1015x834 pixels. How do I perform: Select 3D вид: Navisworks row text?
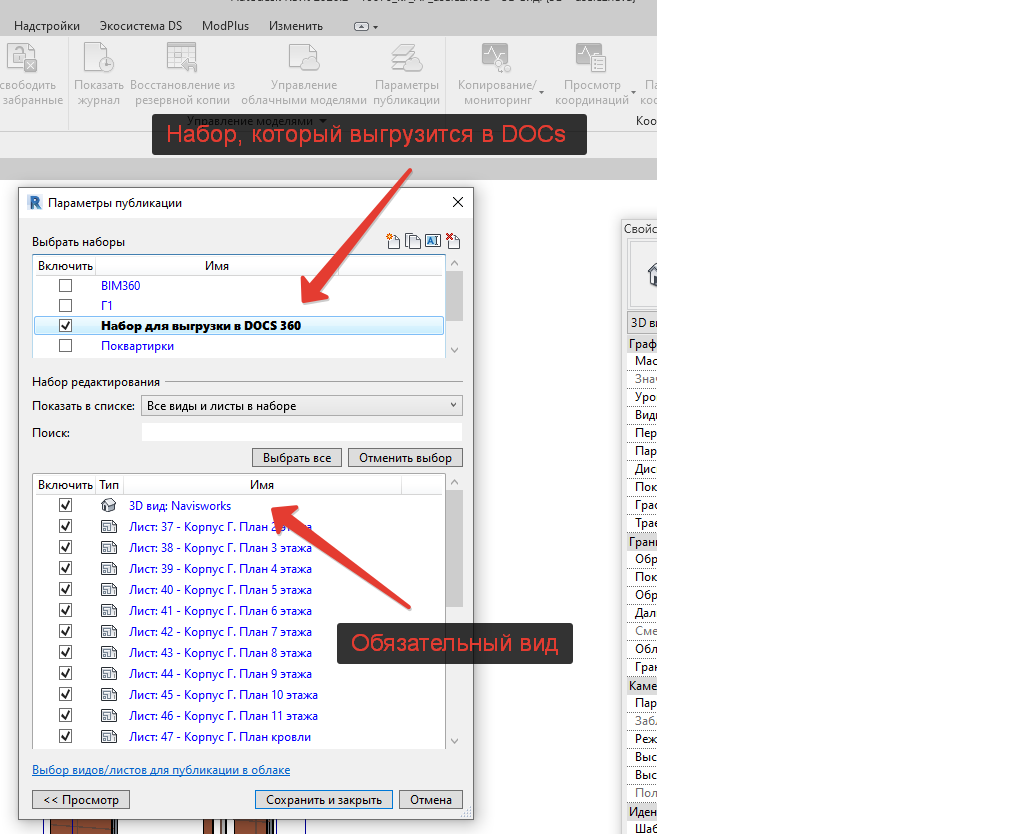pos(180,506)
